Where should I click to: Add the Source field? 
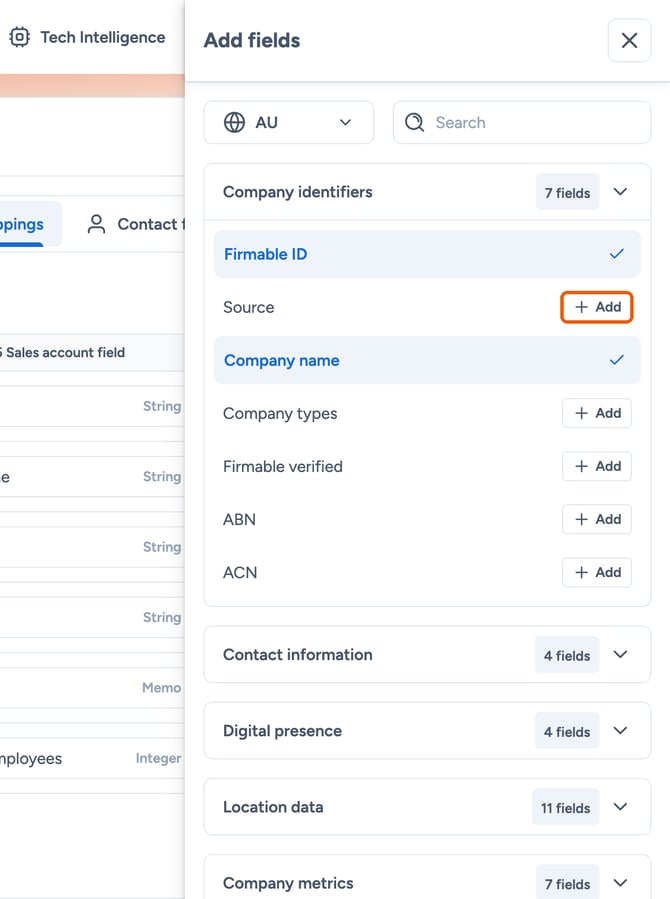click(x=597, y=307)
